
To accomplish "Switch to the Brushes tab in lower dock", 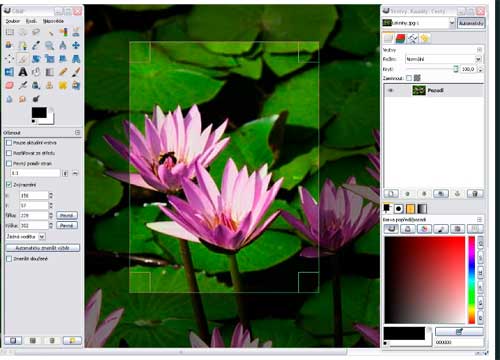I will [398, 209].
